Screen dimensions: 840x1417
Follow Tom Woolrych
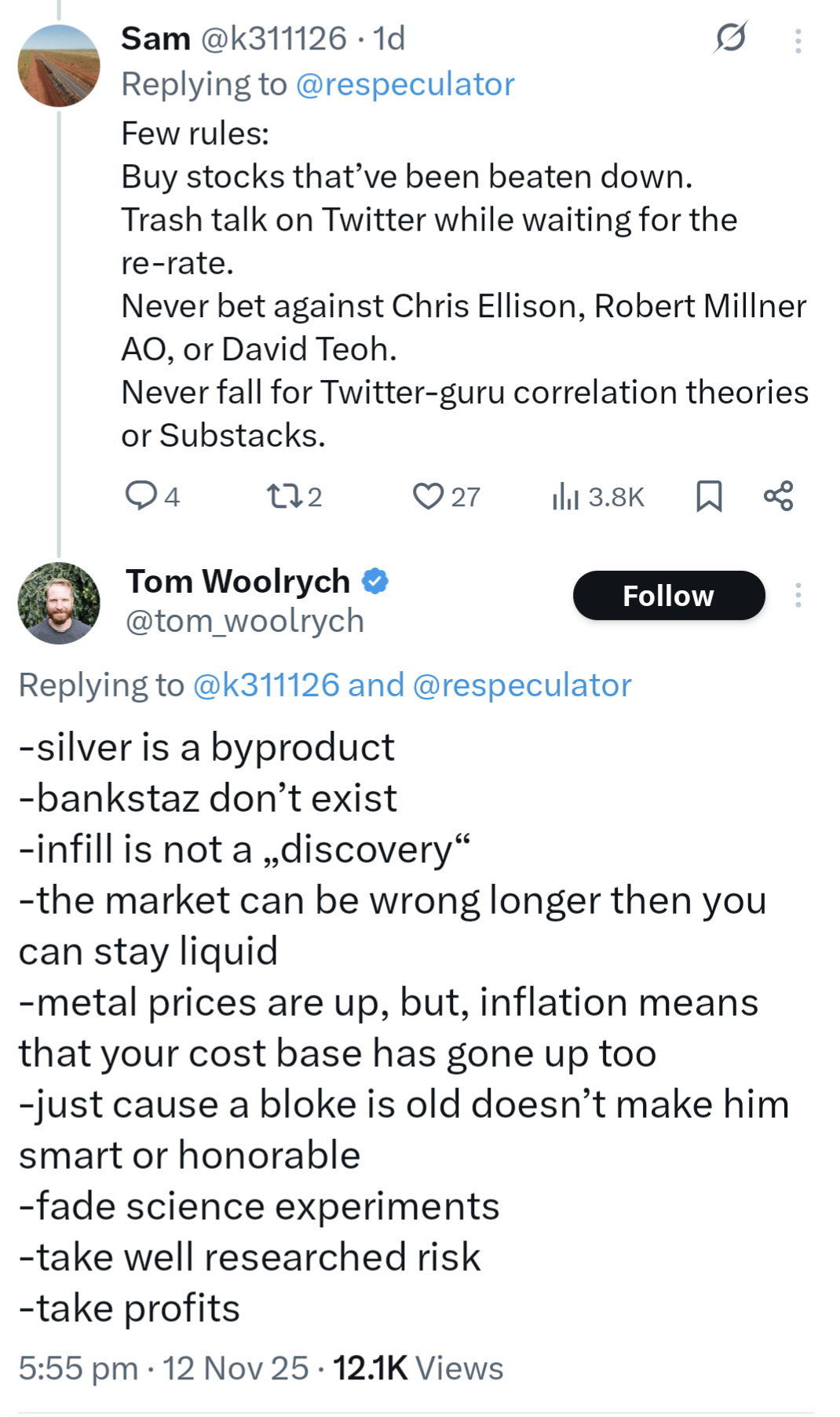coord(668,596)
